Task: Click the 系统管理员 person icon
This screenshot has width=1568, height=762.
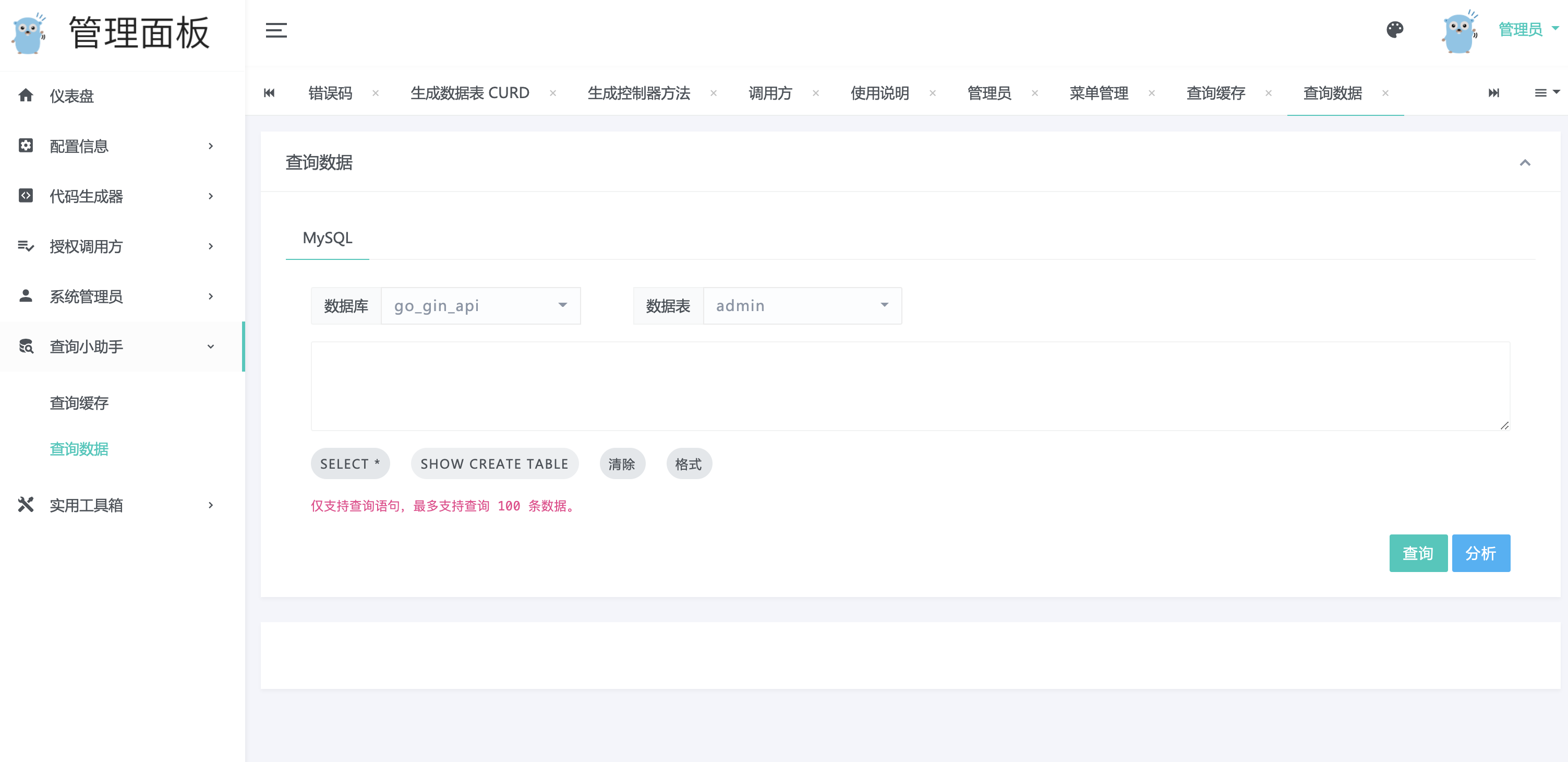Action: (26, 295)
